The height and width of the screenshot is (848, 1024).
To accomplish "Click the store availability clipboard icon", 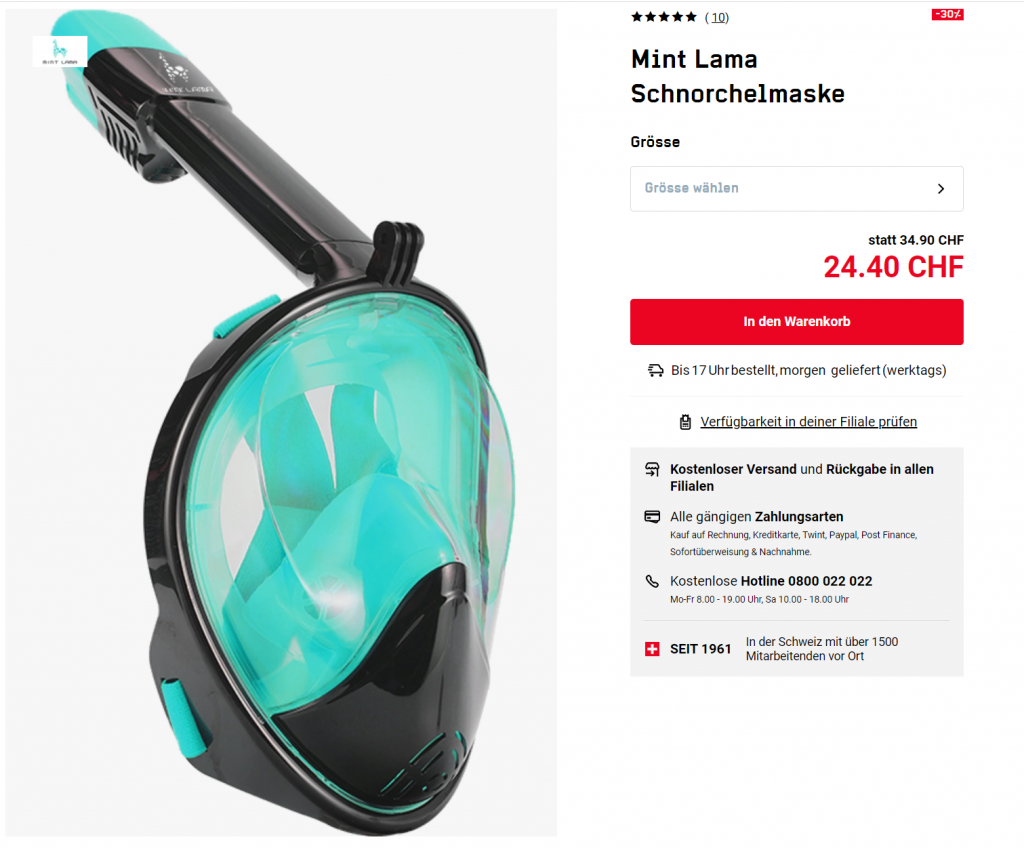I will pos(685,422).
